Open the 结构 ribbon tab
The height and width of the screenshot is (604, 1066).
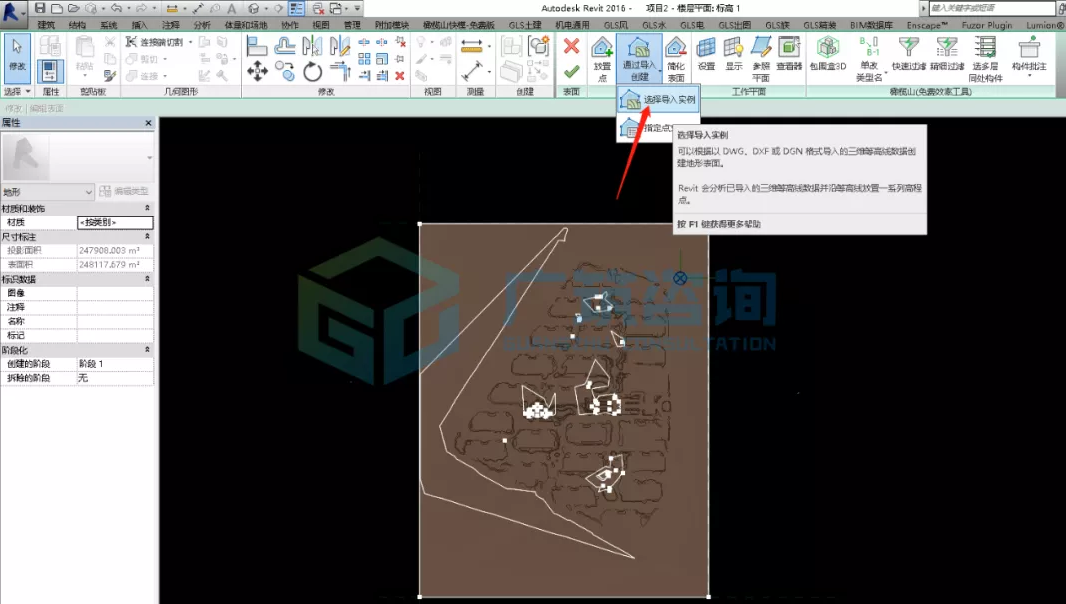pos(78,25)
